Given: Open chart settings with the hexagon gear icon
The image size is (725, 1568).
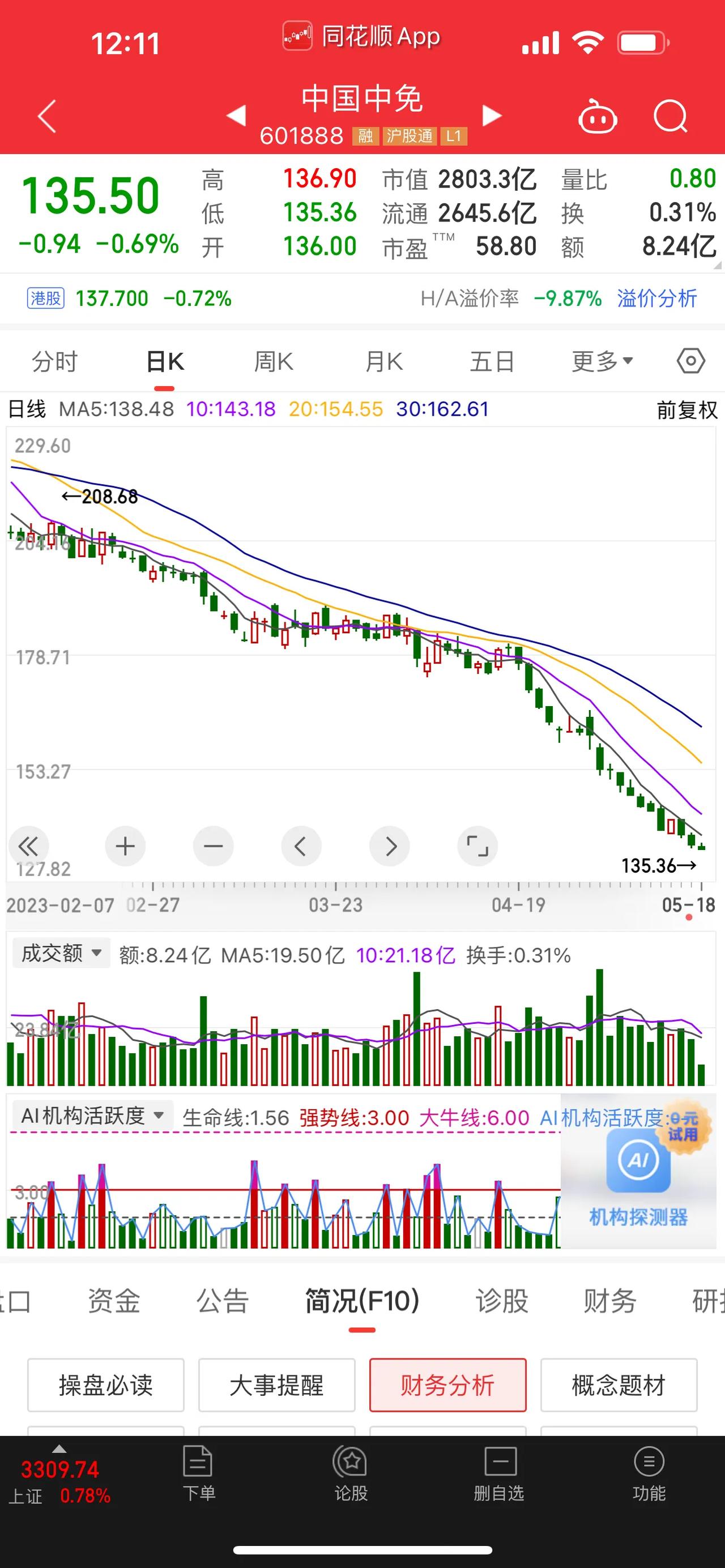Looking at the screenshot, I should point(691,362).
